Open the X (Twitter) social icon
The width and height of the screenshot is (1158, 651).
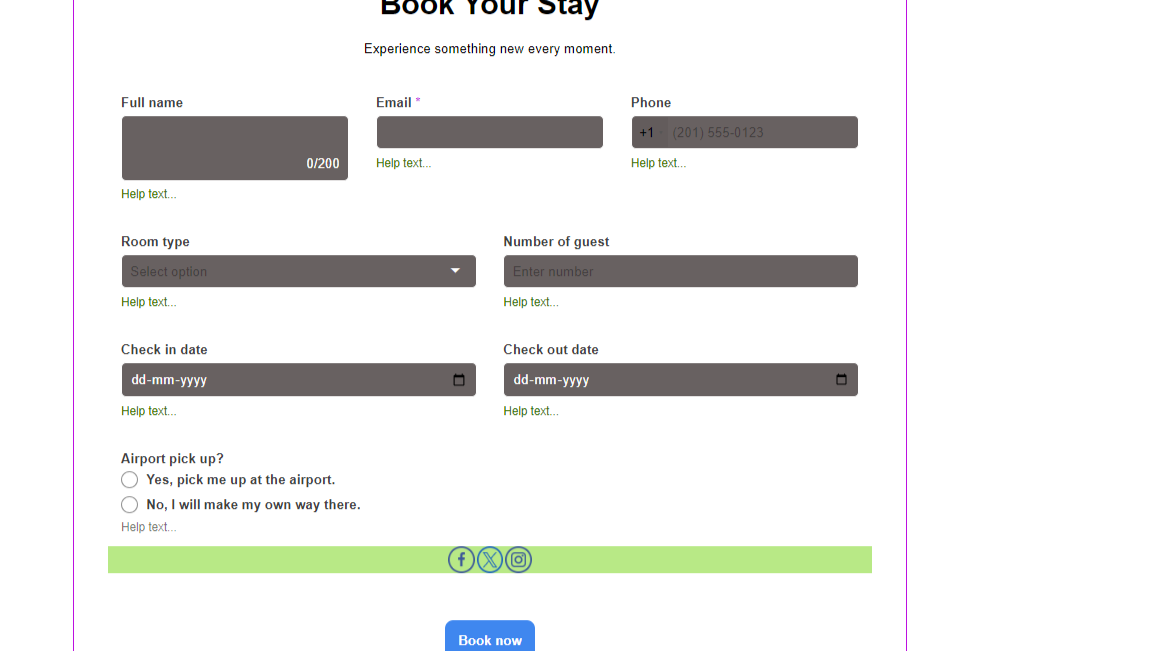point(490,559)
